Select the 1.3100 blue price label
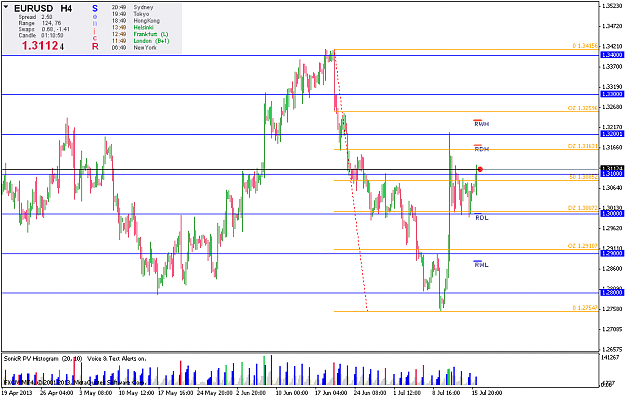 pos(611,174)
